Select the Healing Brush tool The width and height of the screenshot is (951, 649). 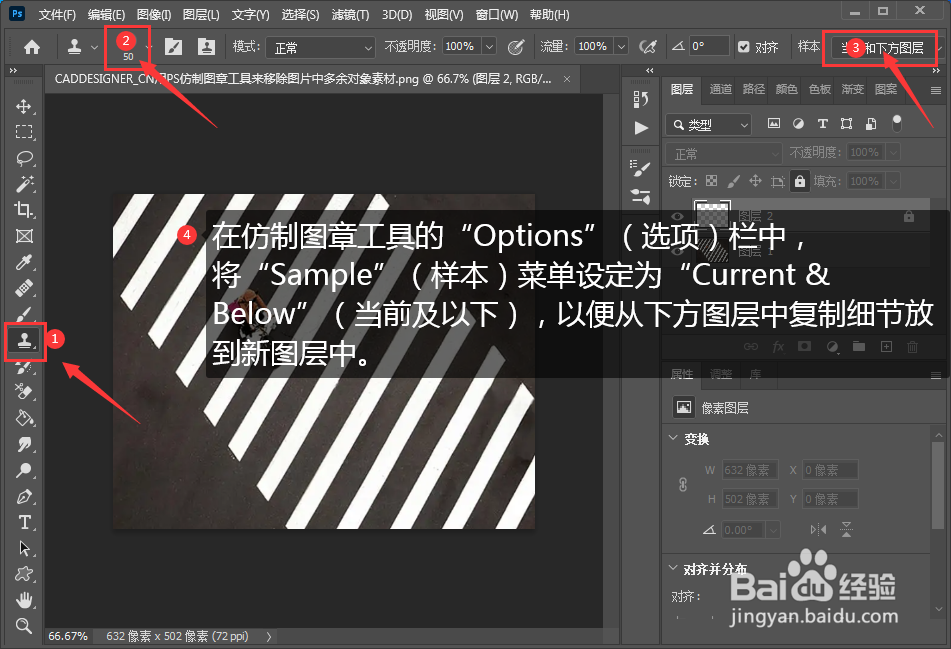click(24, 288)
